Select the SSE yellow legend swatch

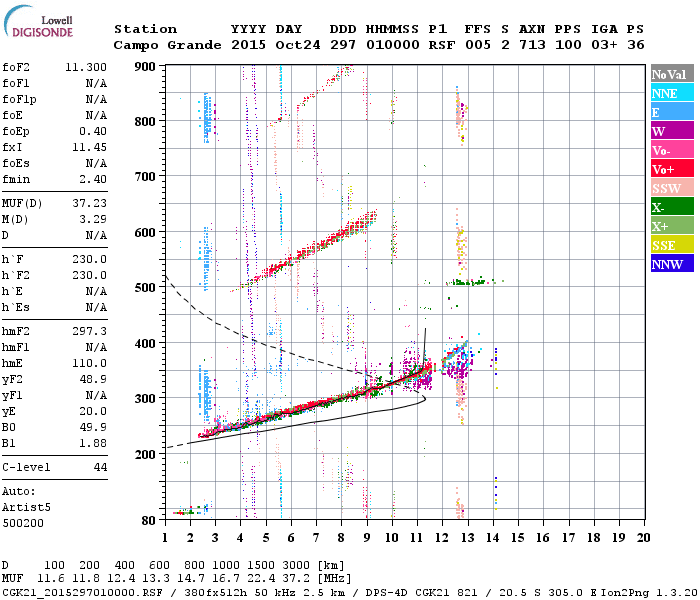672,245
